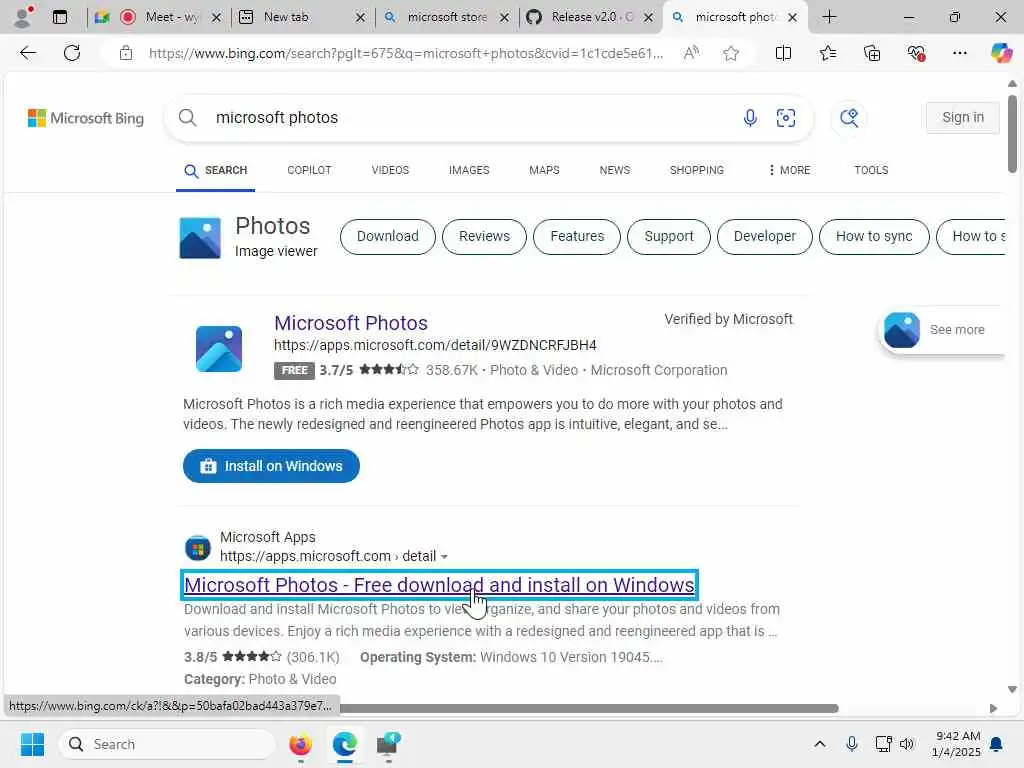Screen dimensions: 1024x768
Task: Close the microsoft store tab
Action: point(504,18)
